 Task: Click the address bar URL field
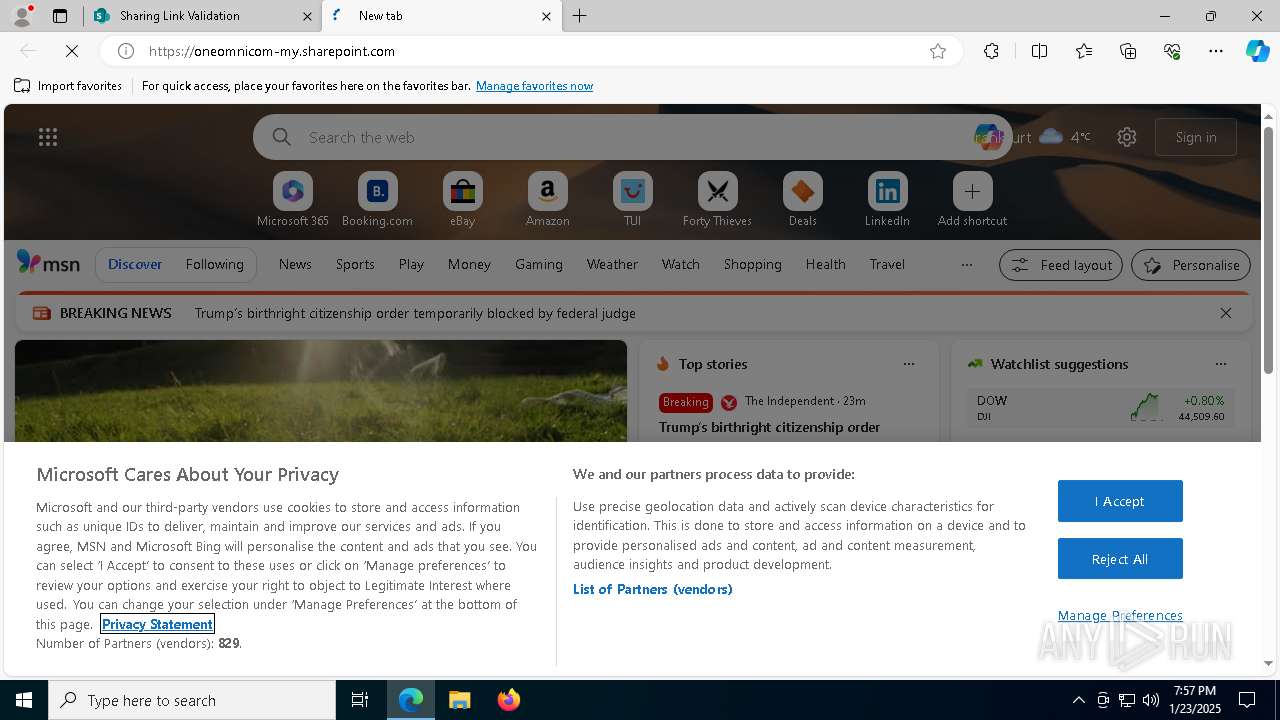pyautogui.click(x=530, y=51)
